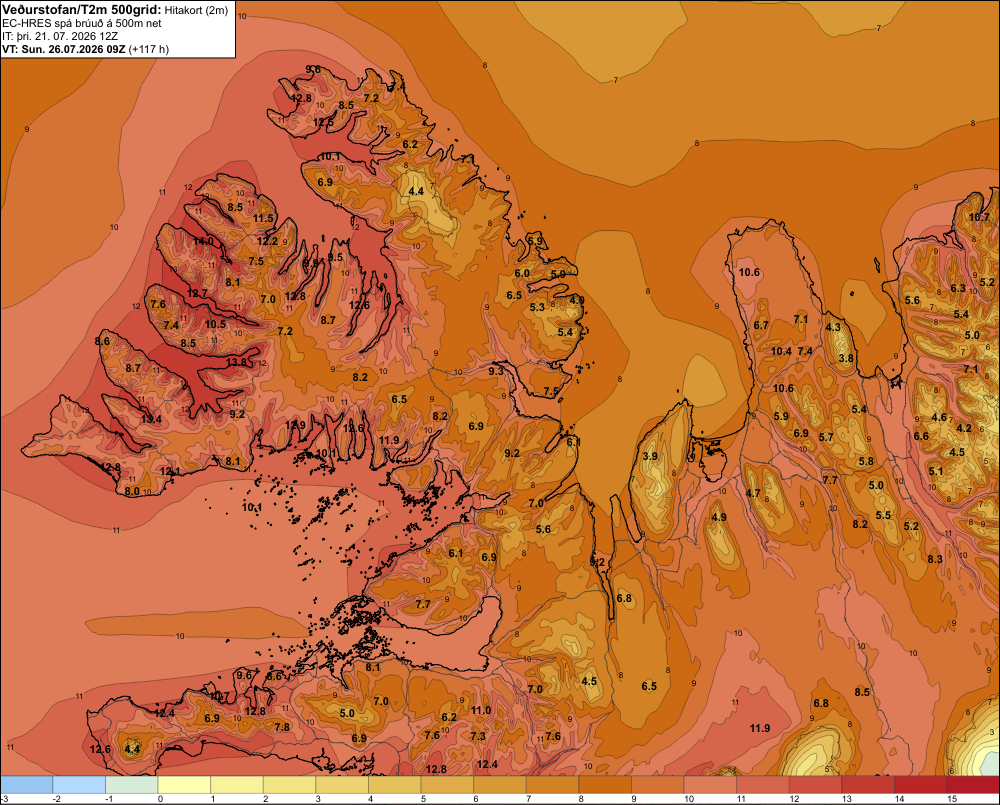Click the legend tick label 15

tap(952, 799)
